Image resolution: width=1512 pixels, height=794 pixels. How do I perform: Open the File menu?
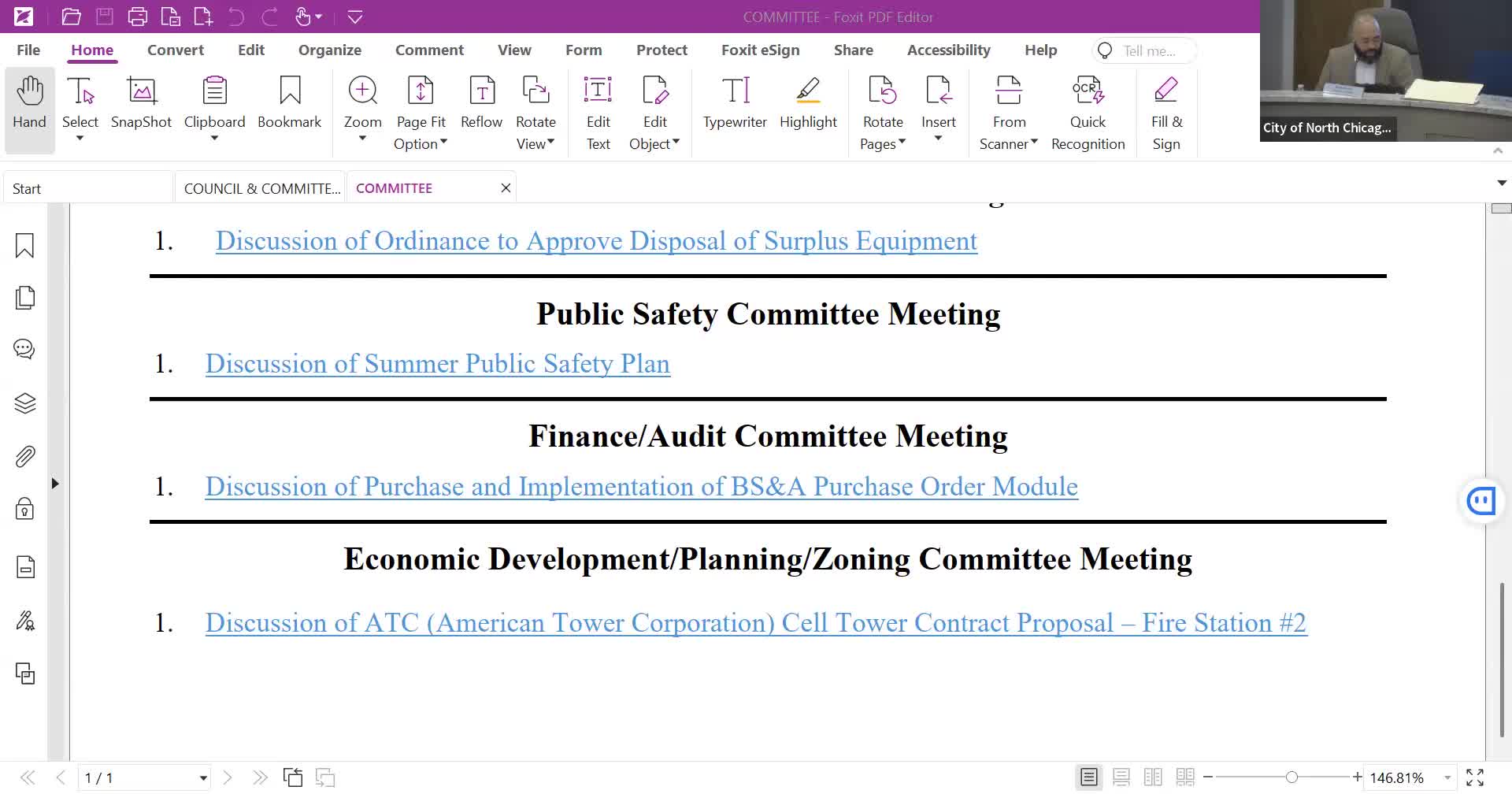[28, 50]
